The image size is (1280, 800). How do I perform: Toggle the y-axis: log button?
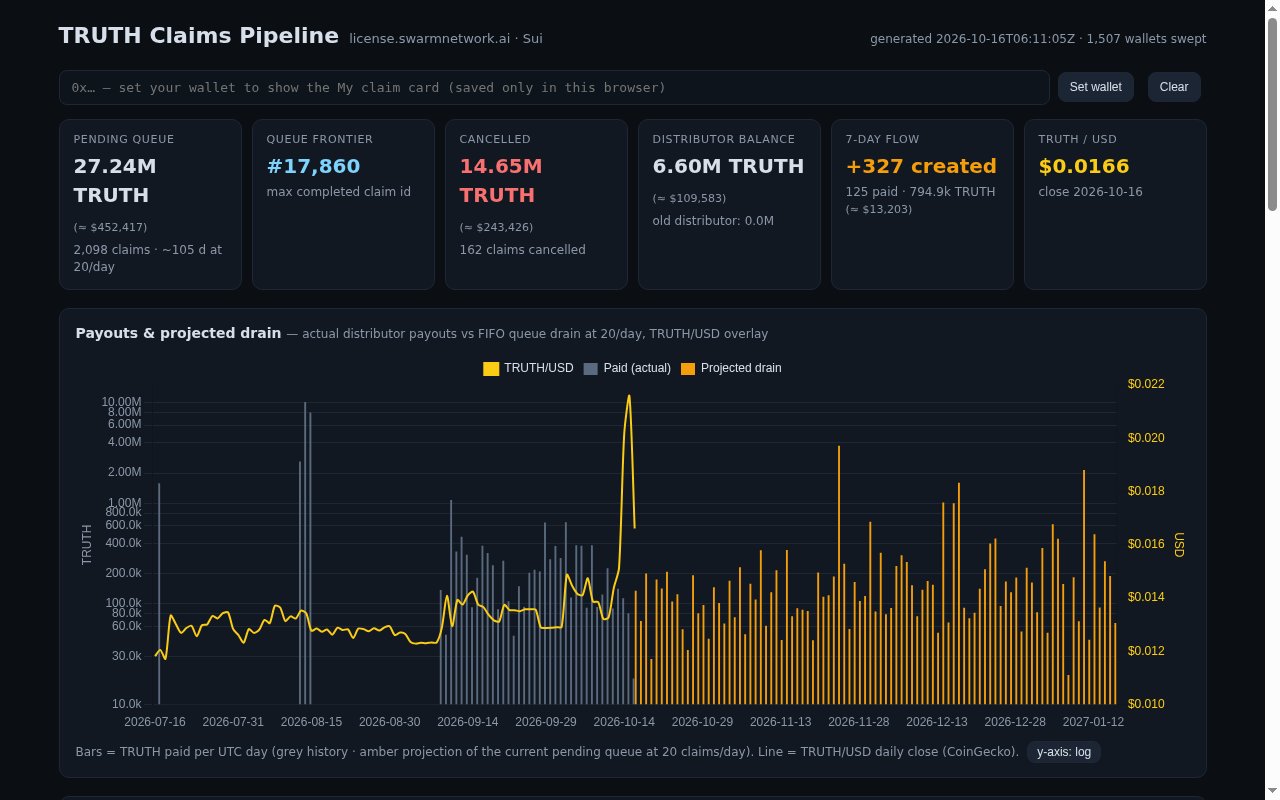coord(1064,752)
